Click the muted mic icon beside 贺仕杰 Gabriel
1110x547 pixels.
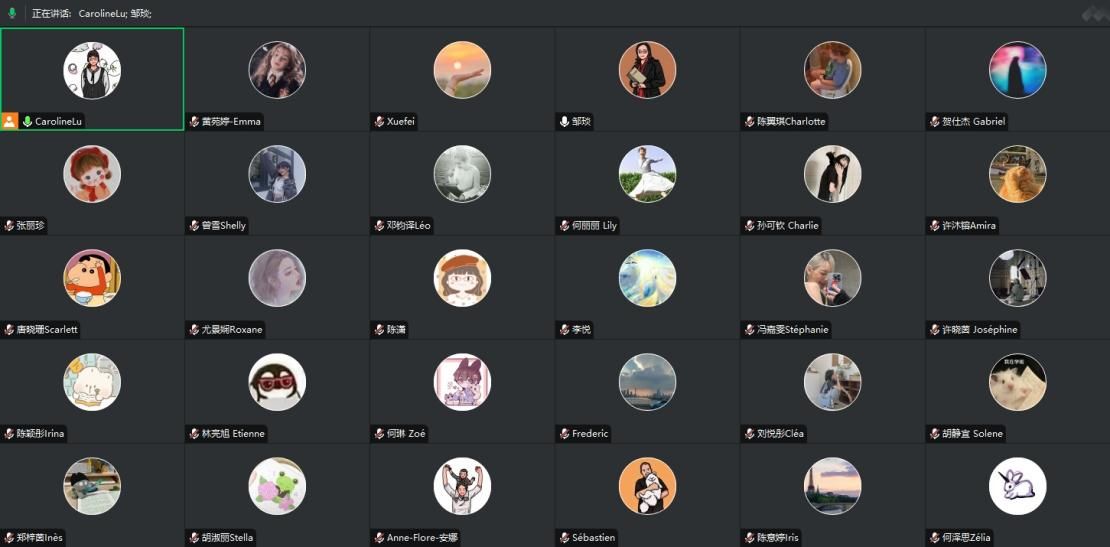934,122
